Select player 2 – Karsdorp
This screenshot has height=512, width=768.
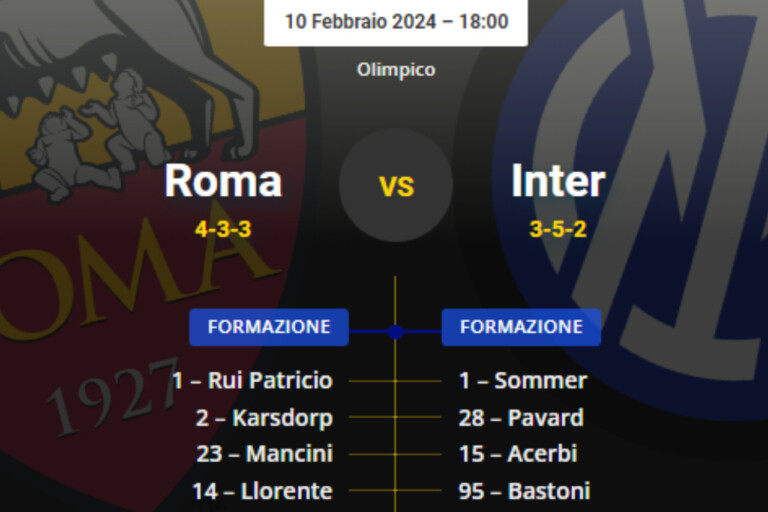tap(264, 418)
